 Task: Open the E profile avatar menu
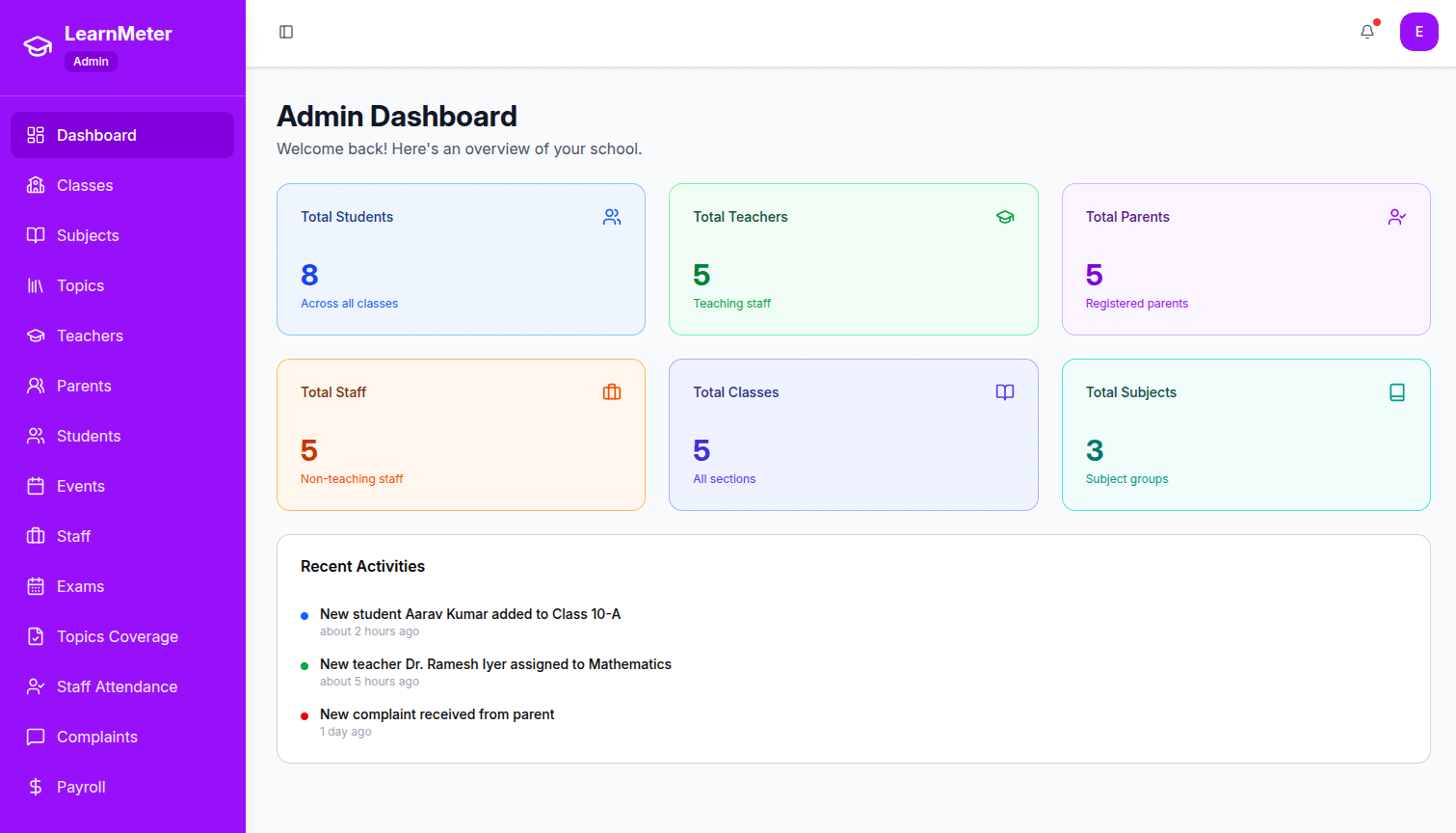(x=1419, y=32)
